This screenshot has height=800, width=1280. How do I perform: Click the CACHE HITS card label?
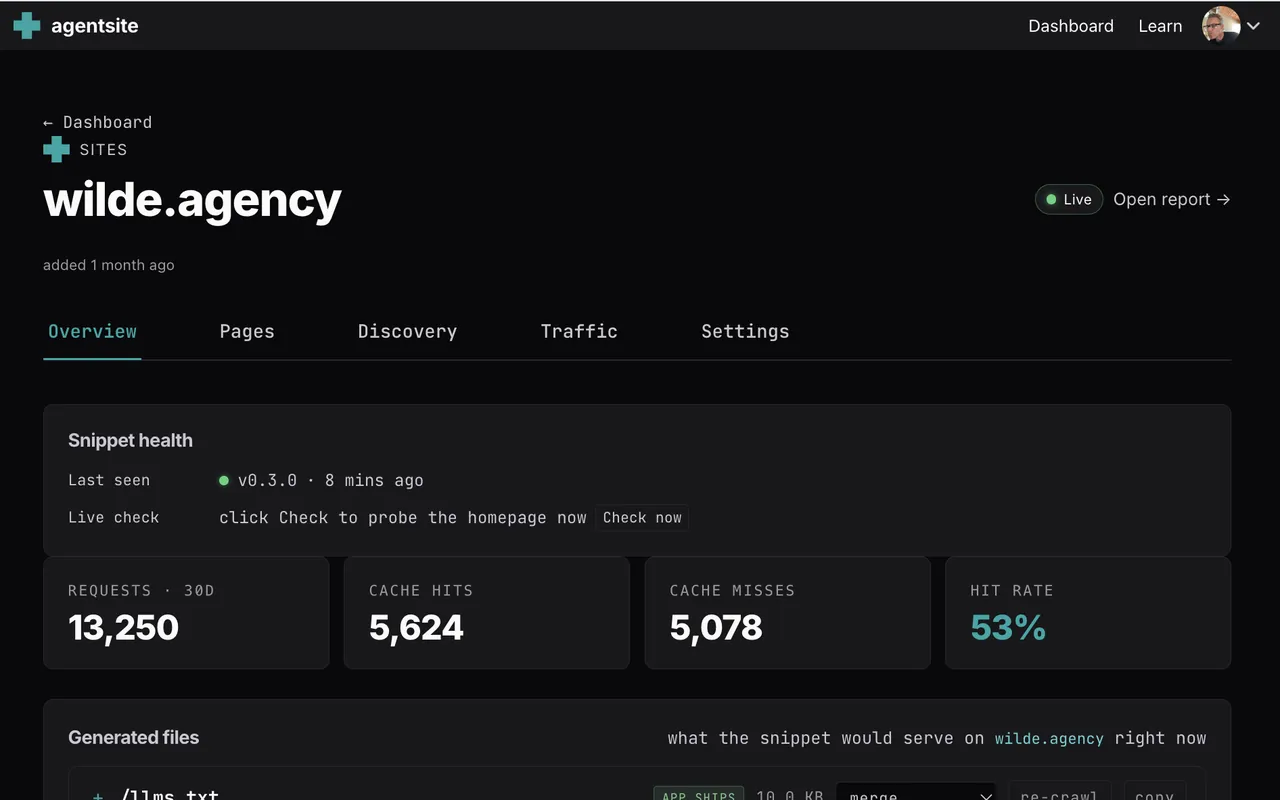[x=421, y=590]
